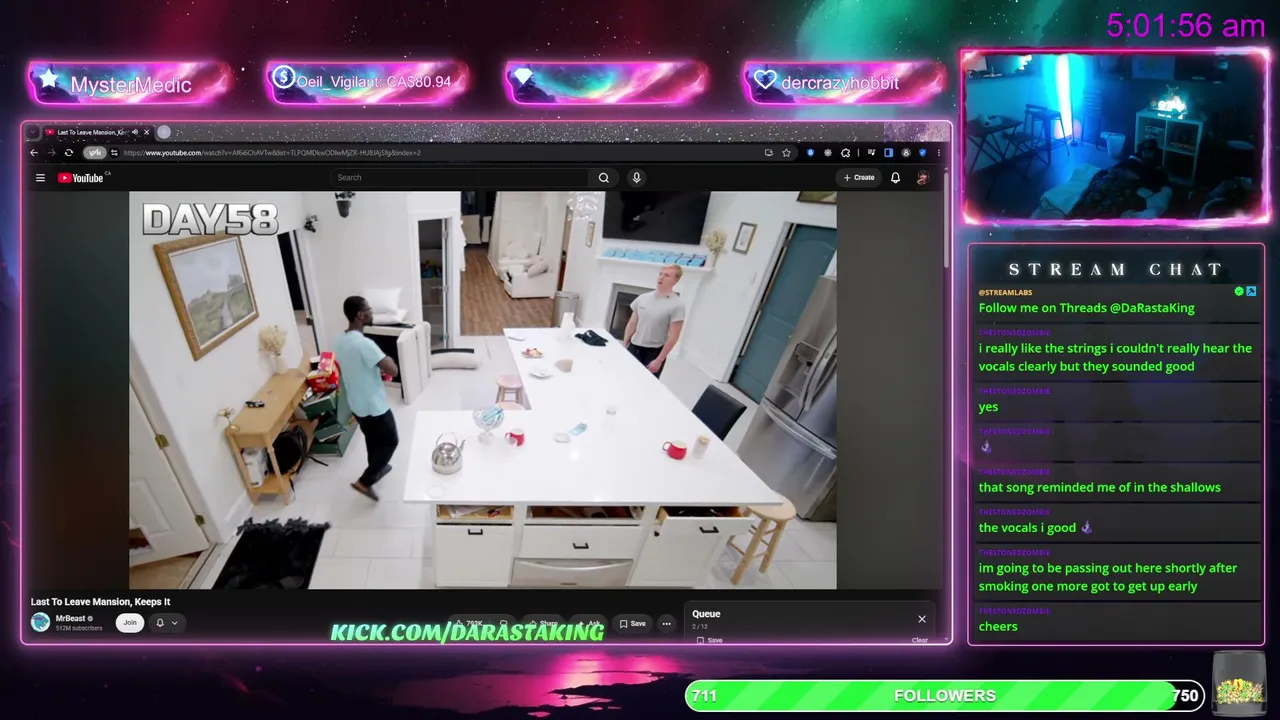The image size is (1280, 720).
Task: Open MrBeast channel avatar
Action: tap(40, 622)
